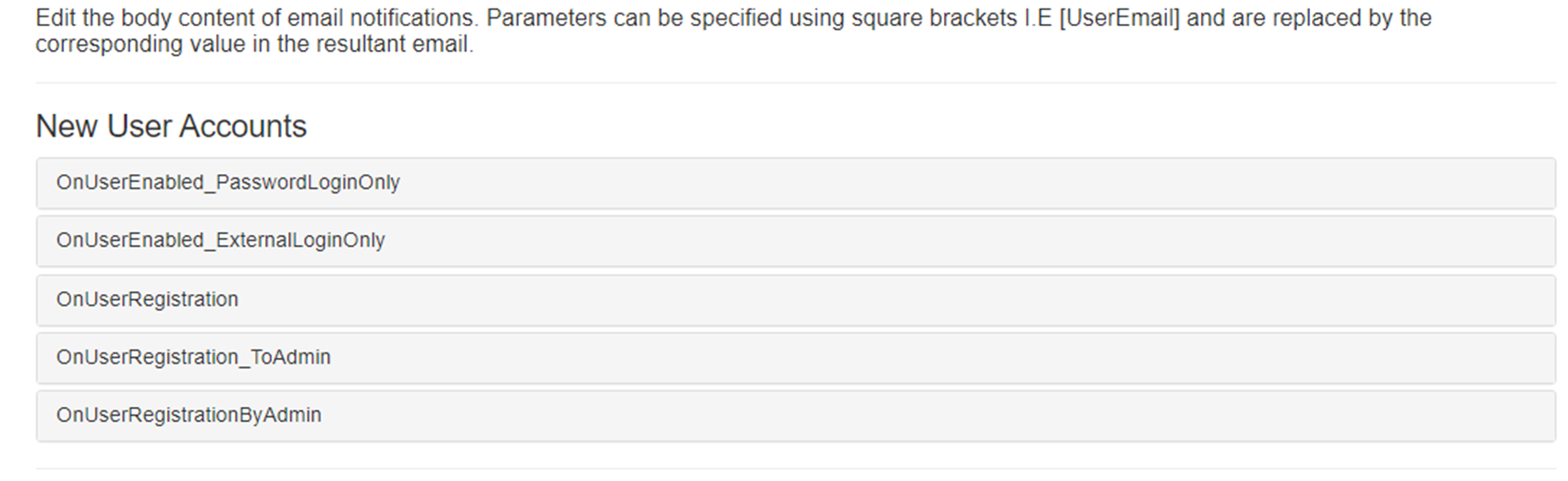Screen dimensions: 1568x481
Task: Open the OnUserRegistrationByAdmin template panel
Action: tap(795, 415)
